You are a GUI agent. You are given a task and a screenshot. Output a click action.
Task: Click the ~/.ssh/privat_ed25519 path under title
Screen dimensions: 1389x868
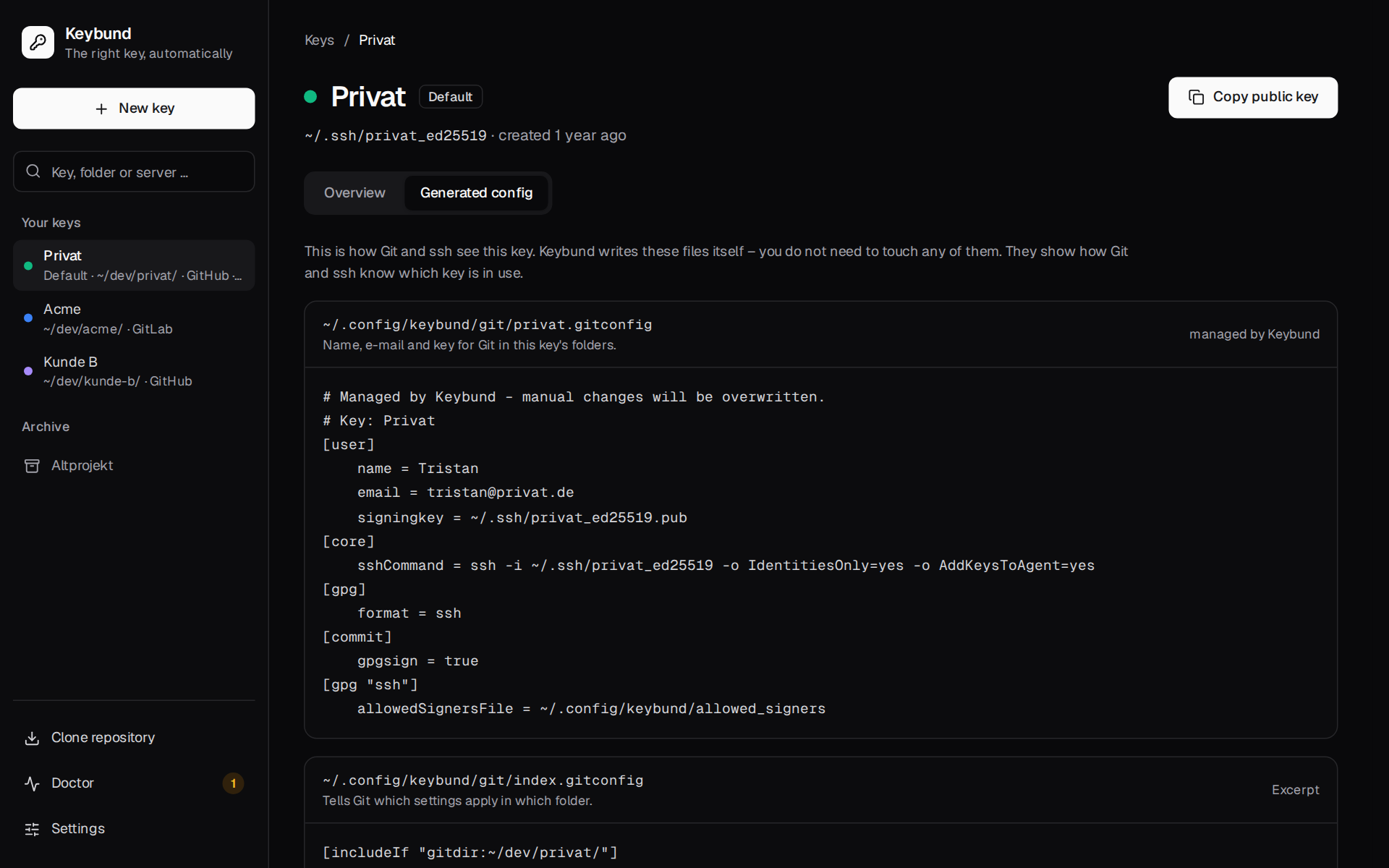[396, 136]
